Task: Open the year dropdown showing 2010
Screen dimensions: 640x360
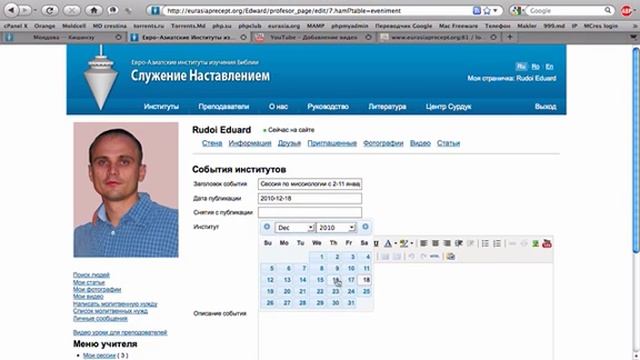Action: [x=336, y=227]
